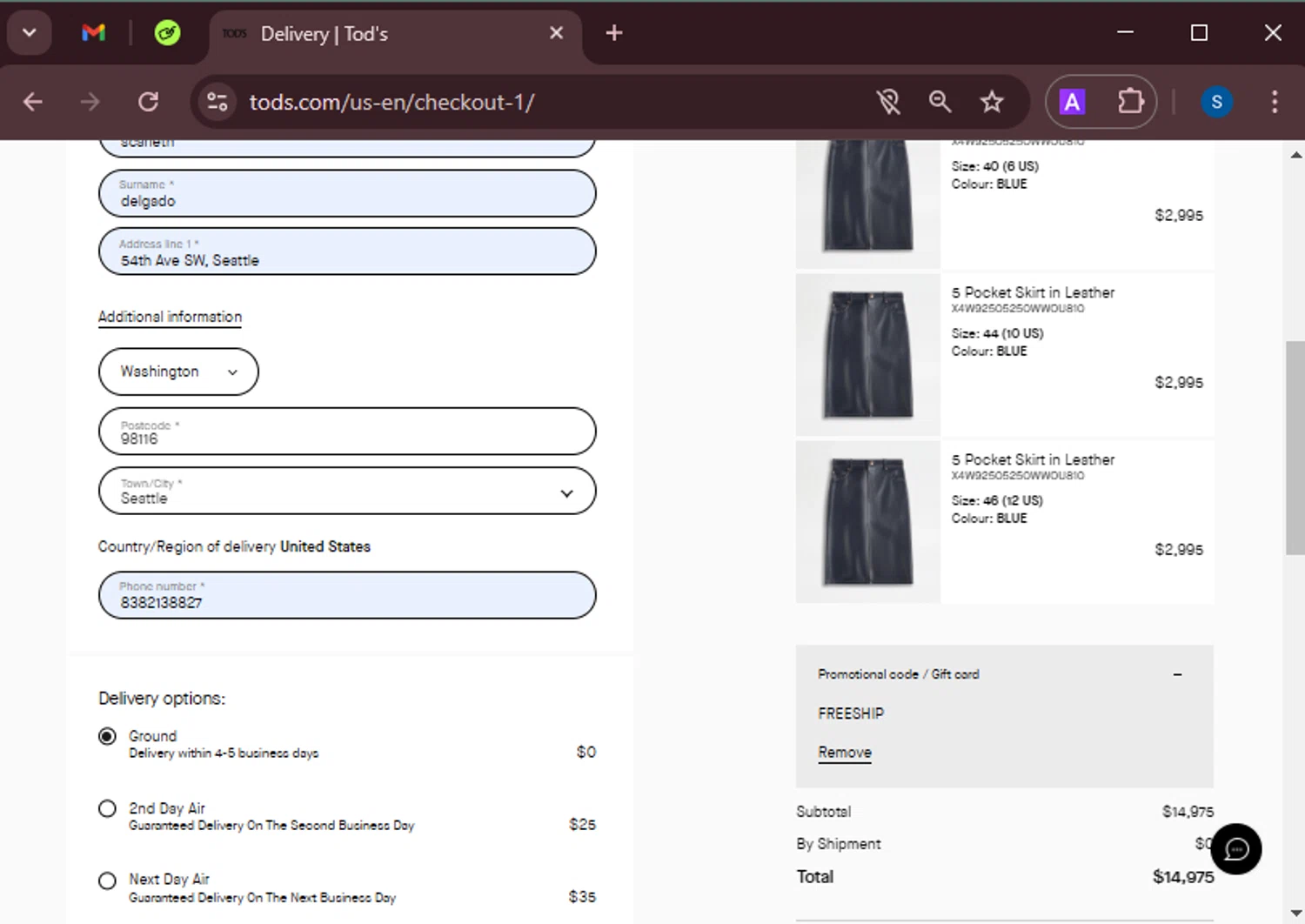Click the page vertical scrollbar thumb
The height and width of the screenshot is (924, 1305).
1295,448
